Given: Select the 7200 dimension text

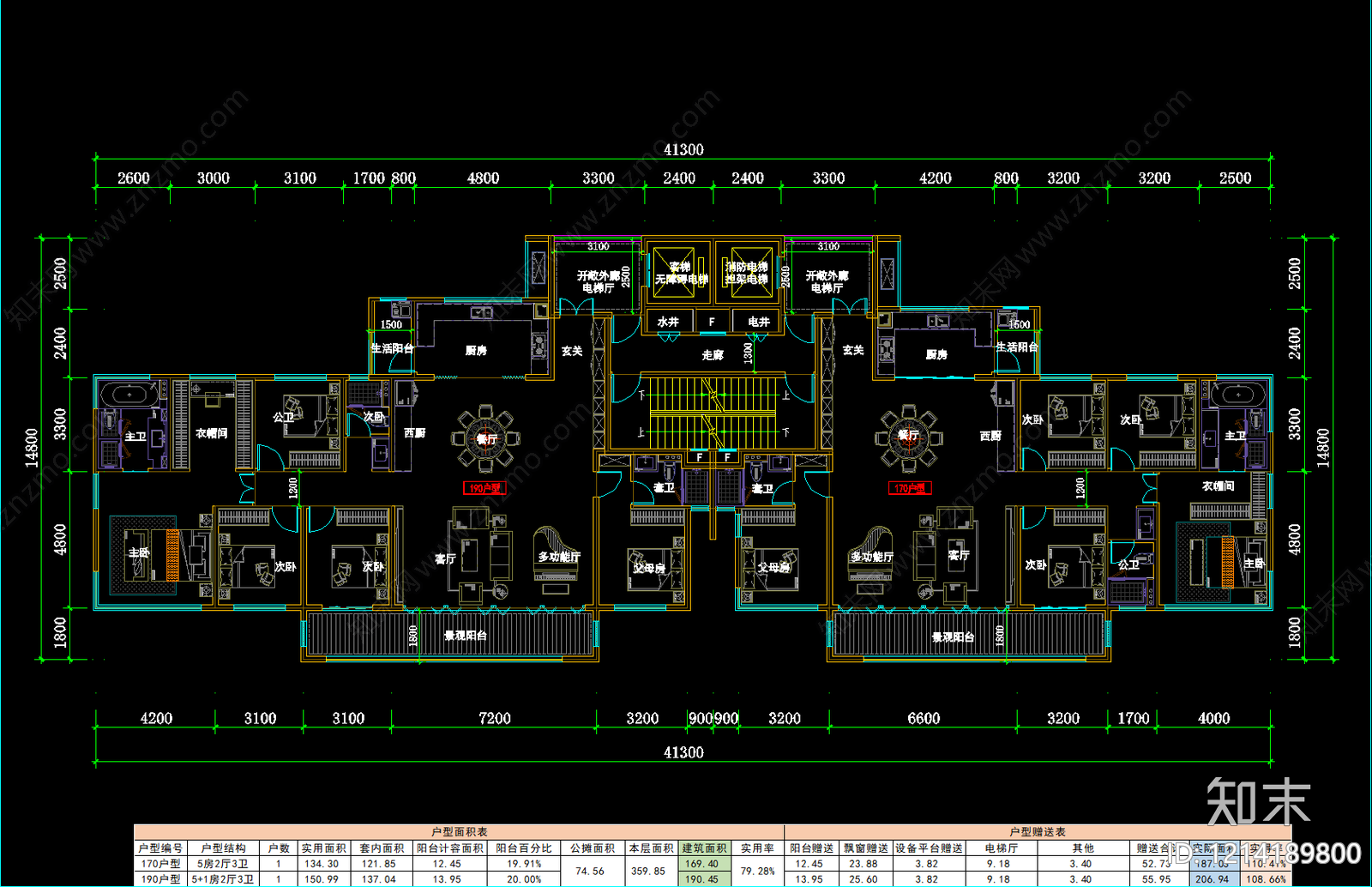Looking at the screenshot, I should tap(494, 718).
